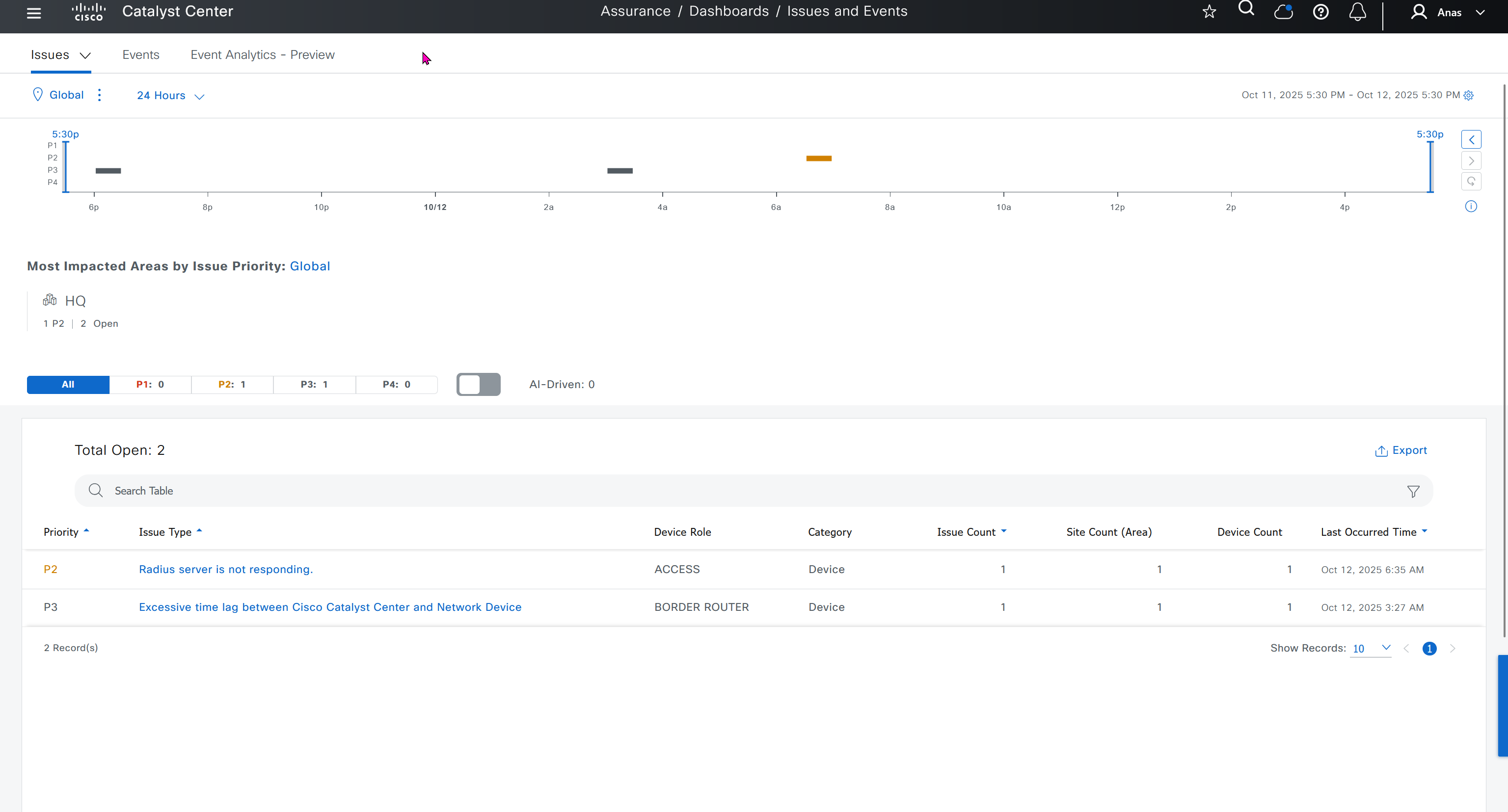1508x812 pixels.
Task: Click the orange P2 timeline bar
Action: pos(818,158)
